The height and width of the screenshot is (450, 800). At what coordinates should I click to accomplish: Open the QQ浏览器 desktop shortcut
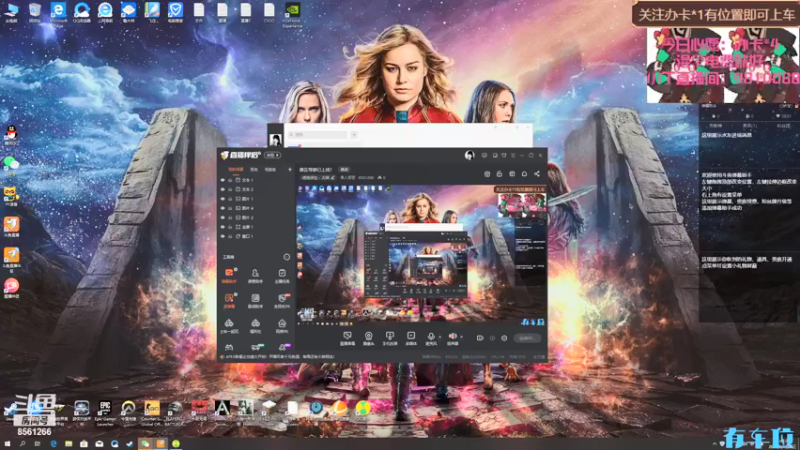click(x=82, y=13)
